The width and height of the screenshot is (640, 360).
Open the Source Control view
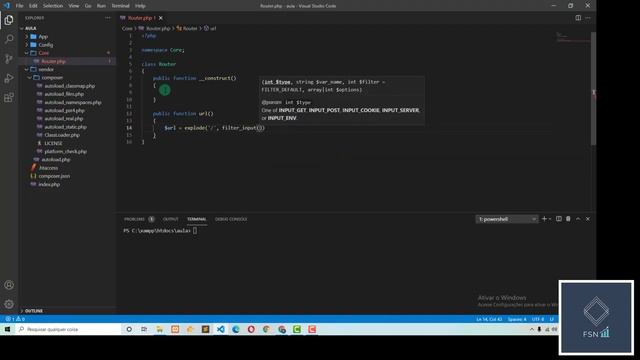[x=9, y=59]
